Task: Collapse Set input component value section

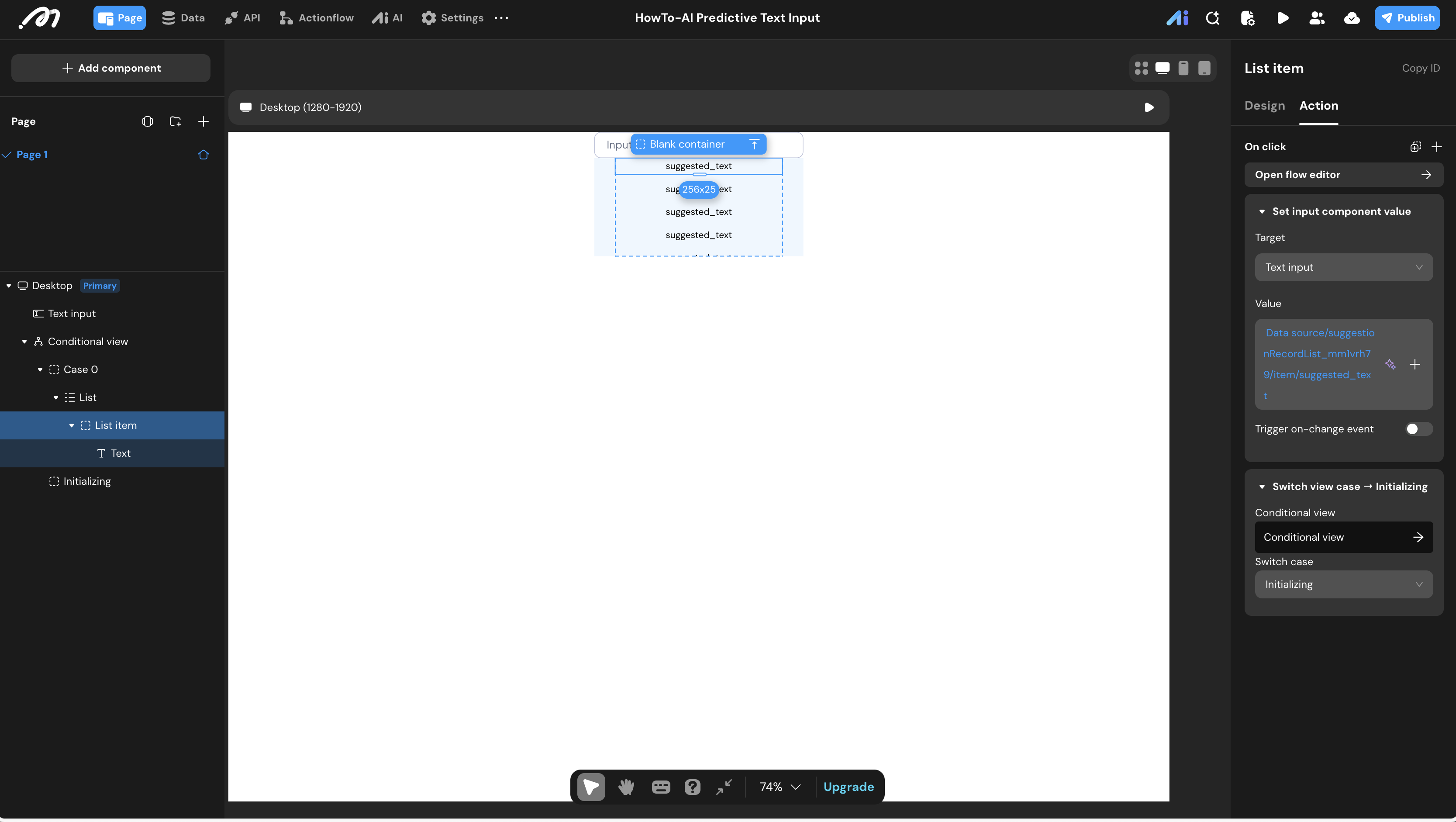Action: (1262, 211)
